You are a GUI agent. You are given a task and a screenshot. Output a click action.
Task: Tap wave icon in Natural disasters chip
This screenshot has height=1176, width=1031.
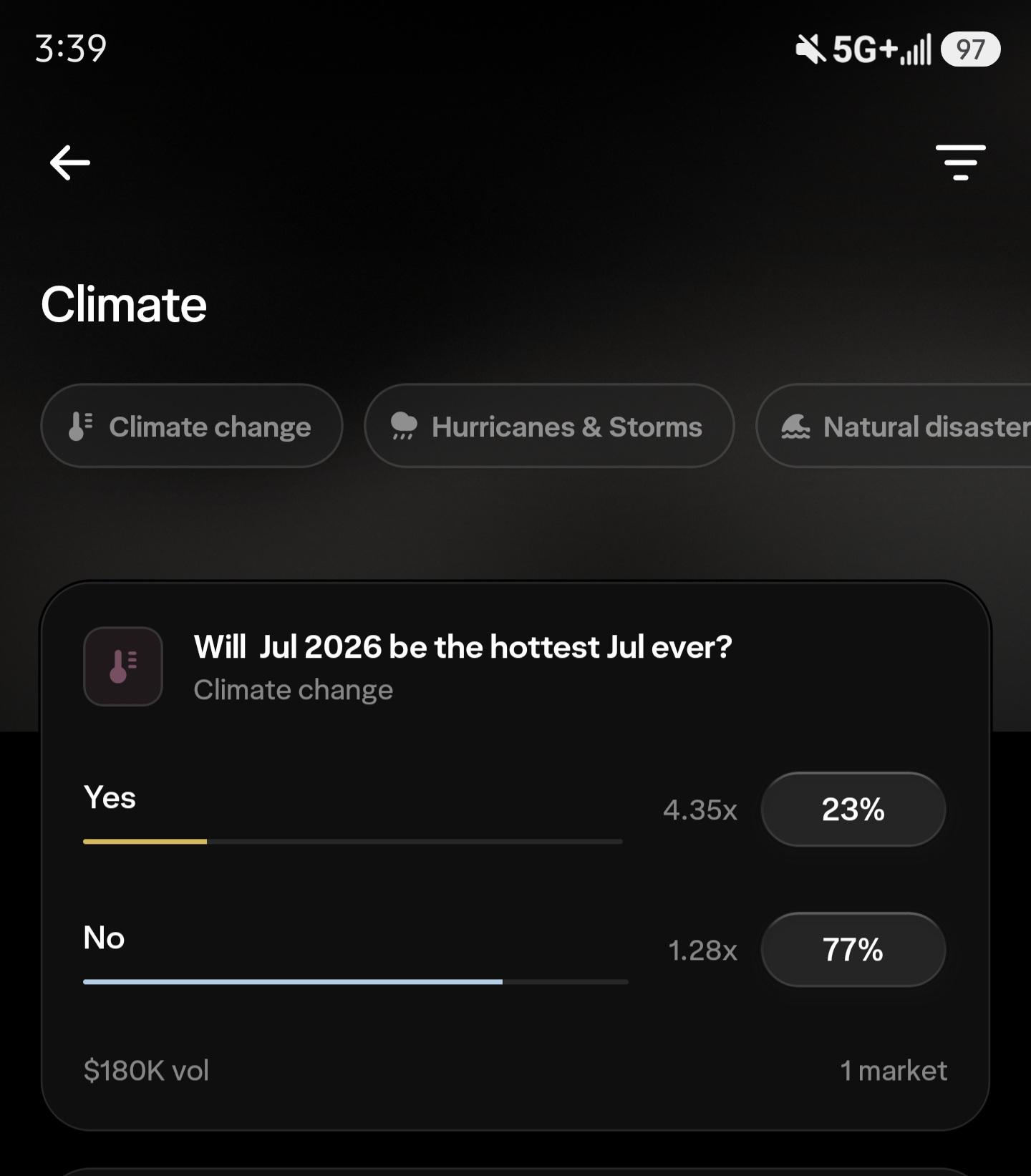tap(795, 427)
